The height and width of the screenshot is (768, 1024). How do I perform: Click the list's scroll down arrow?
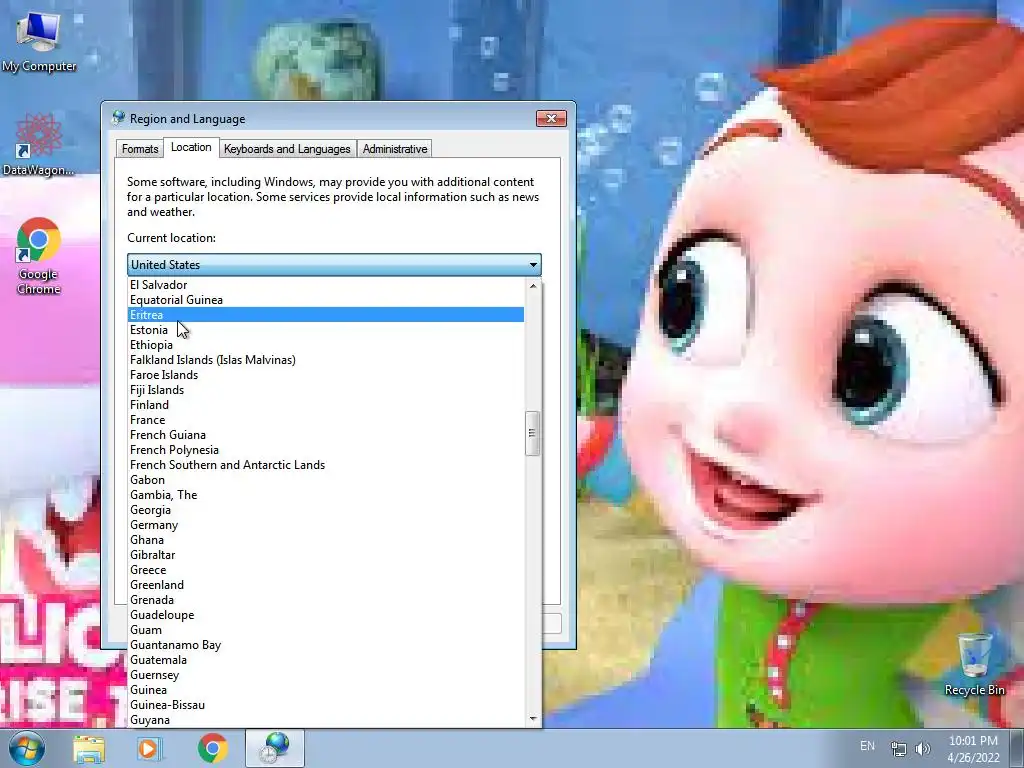[x=533, y=719]
